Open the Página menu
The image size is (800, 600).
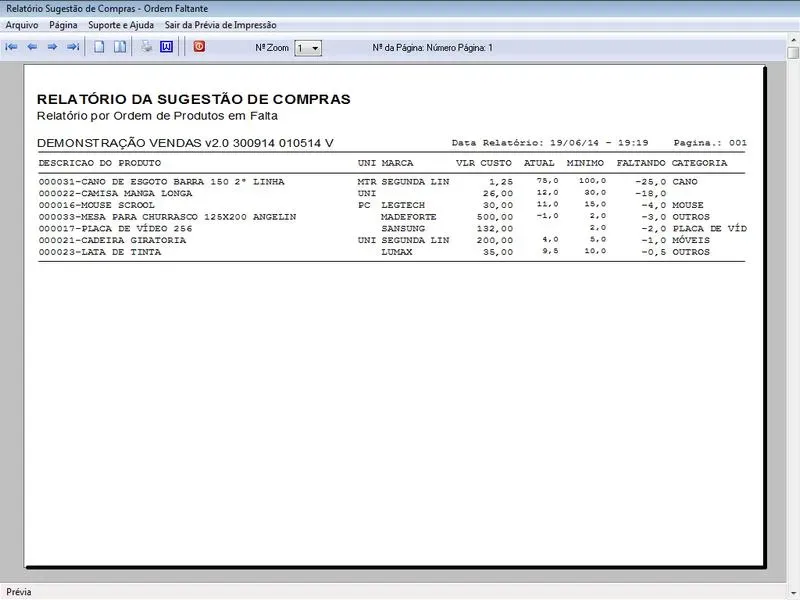(x=63, y=24)
